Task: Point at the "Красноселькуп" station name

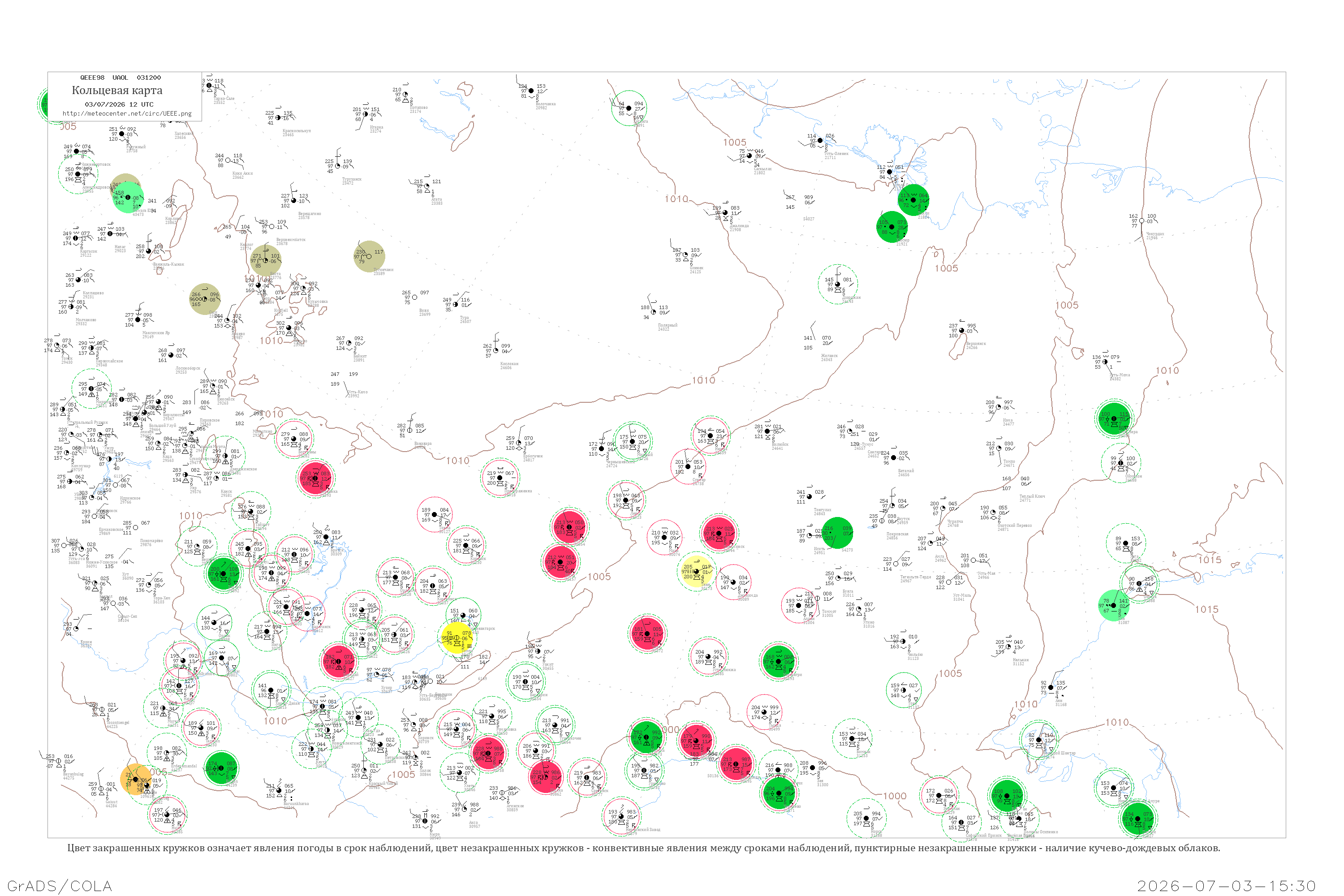Action: tap(297, 131)
